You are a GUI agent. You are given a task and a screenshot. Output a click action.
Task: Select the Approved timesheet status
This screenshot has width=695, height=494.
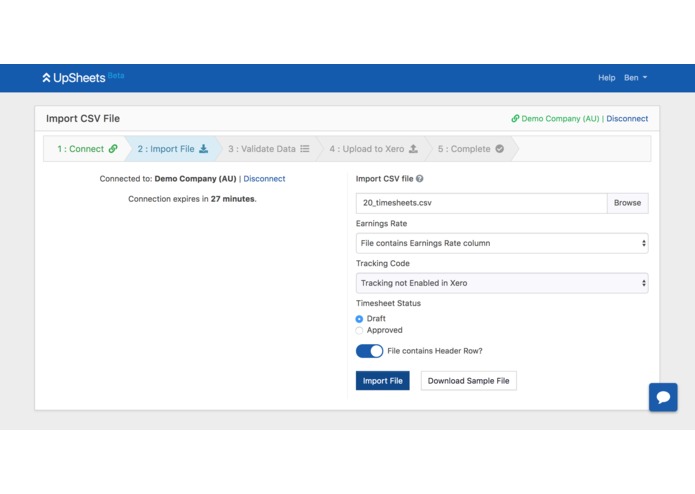(359, 331)
